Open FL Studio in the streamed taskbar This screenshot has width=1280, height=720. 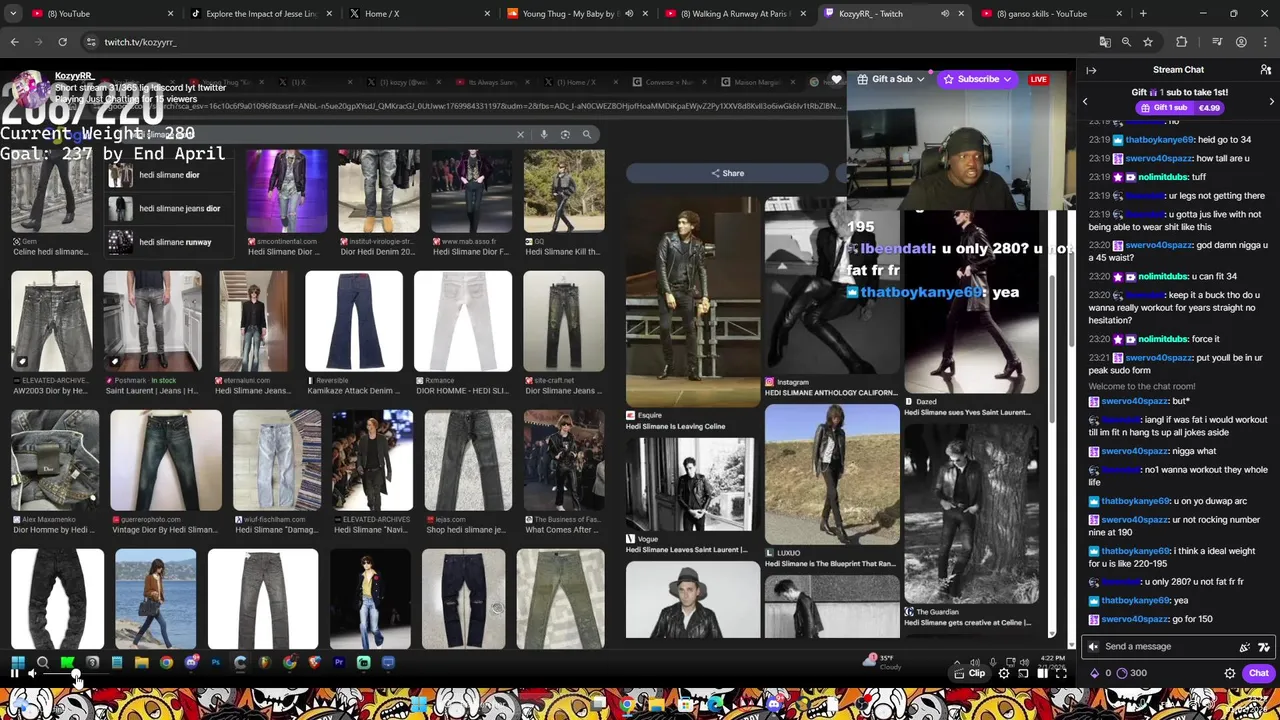(x=265, y=662)
